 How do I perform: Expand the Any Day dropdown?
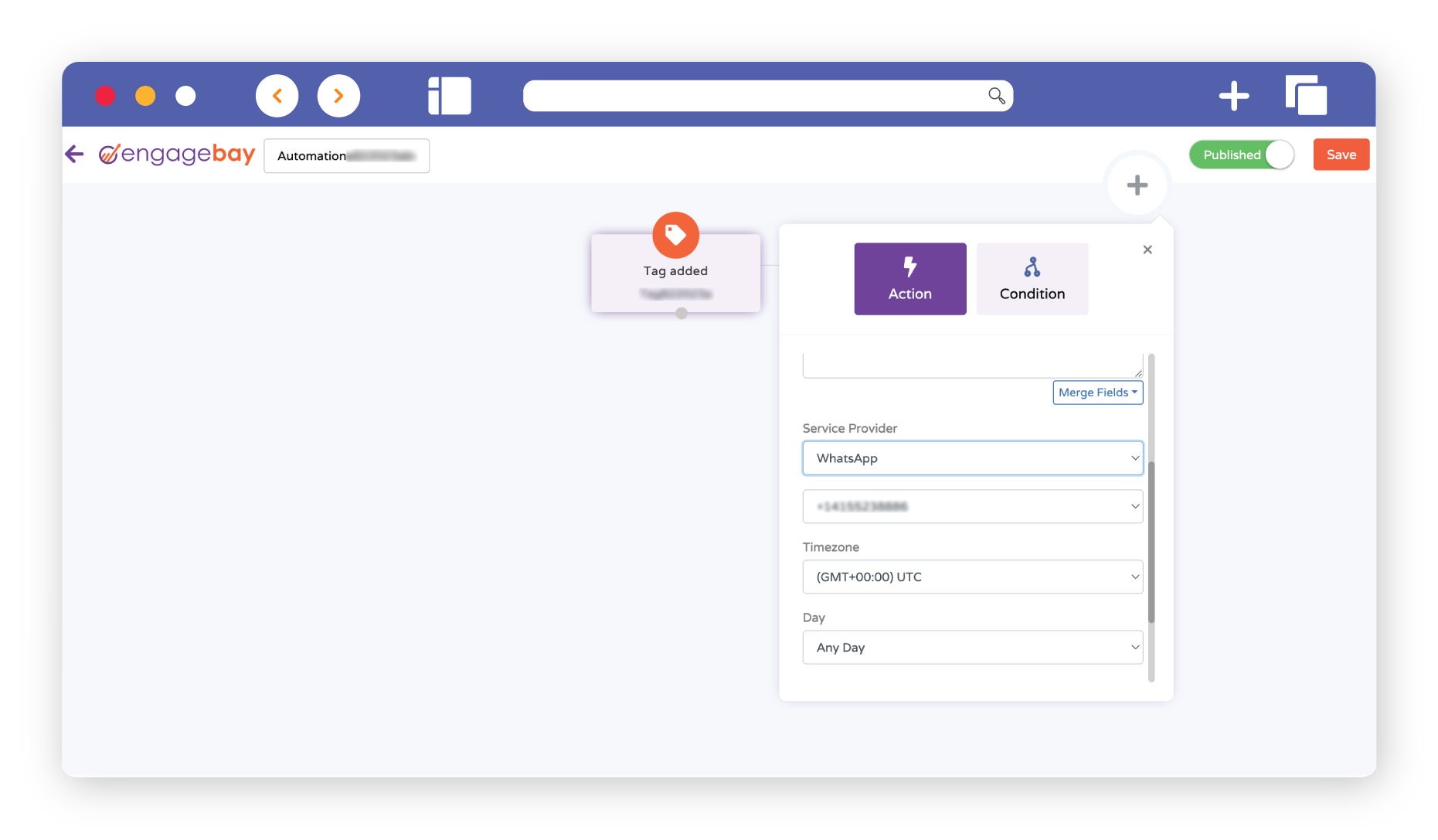[x=972, y=648]
